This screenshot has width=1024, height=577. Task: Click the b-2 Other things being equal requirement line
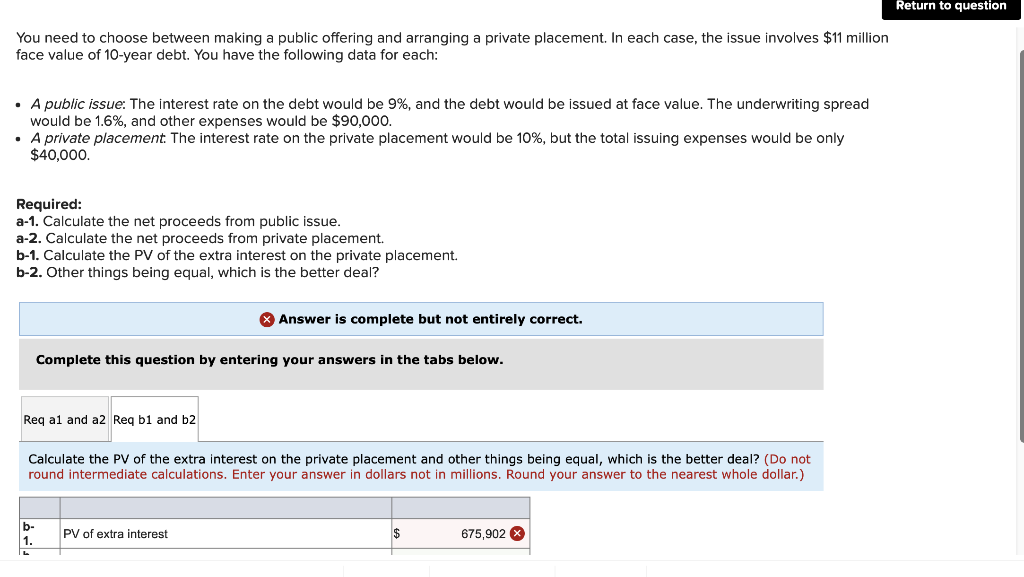pos(200,272)
